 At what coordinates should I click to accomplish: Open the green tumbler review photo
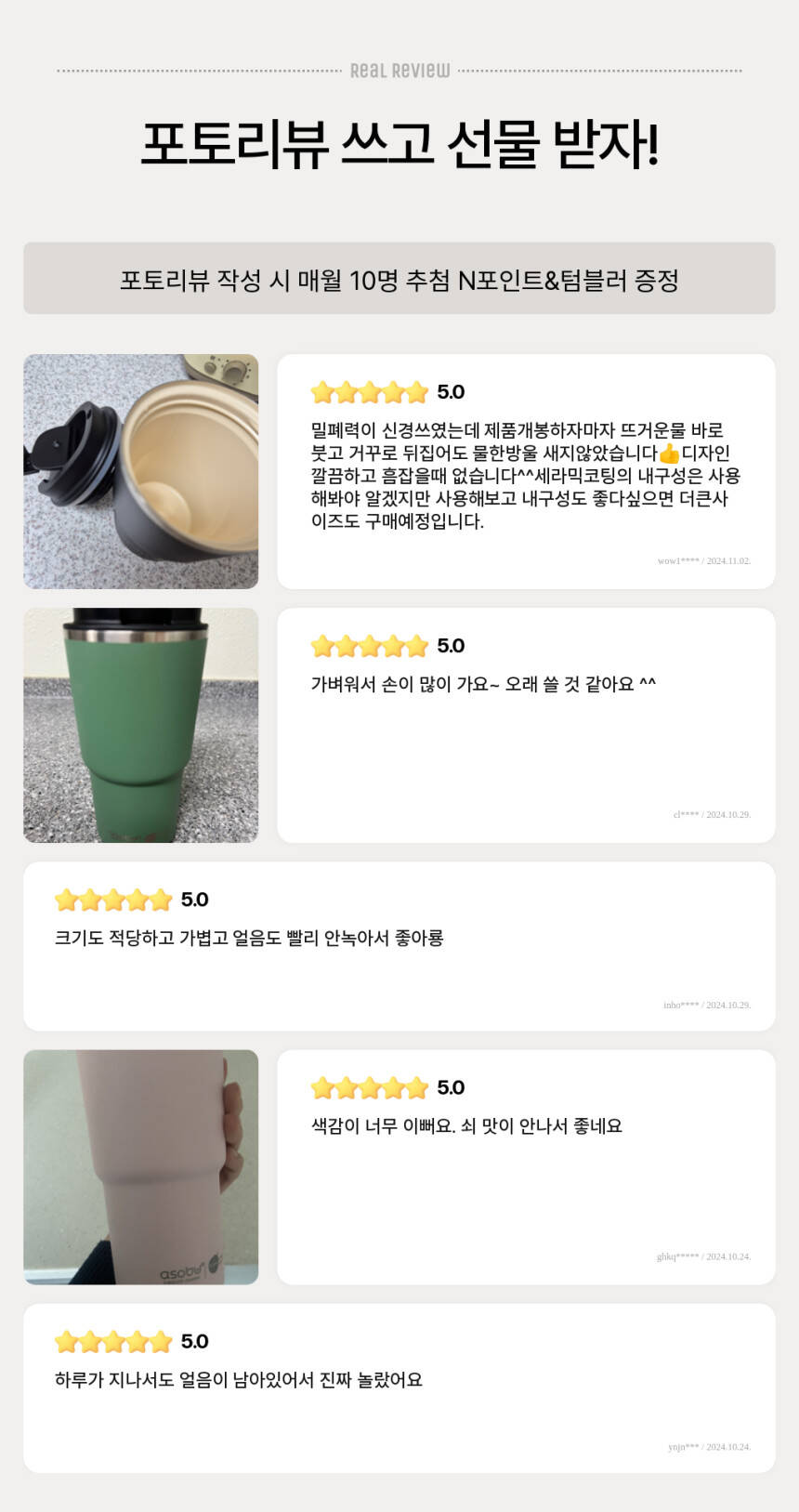pyautogui.click(x=140, y=725)
